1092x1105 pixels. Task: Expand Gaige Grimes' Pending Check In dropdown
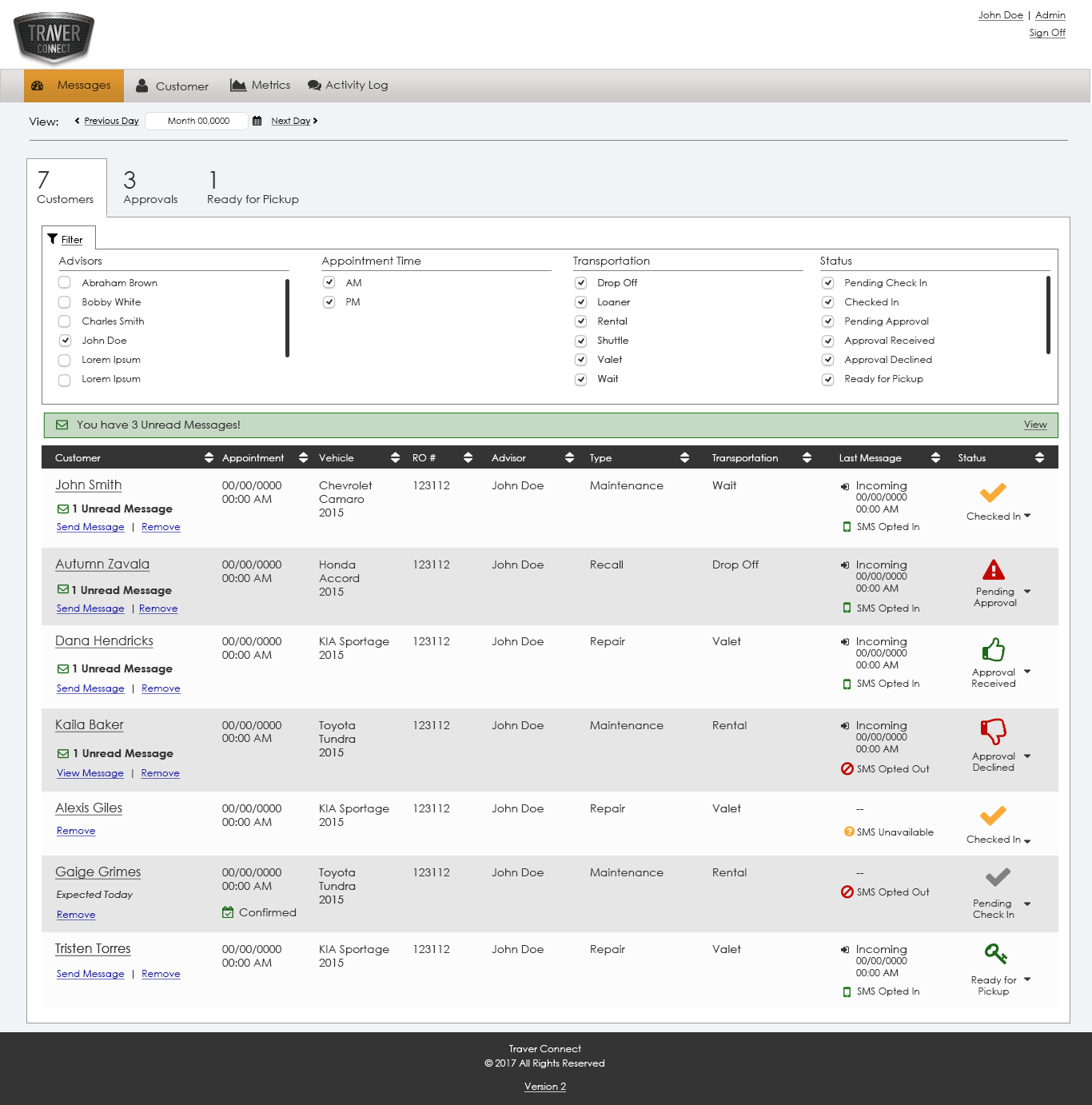(1027, 904)
